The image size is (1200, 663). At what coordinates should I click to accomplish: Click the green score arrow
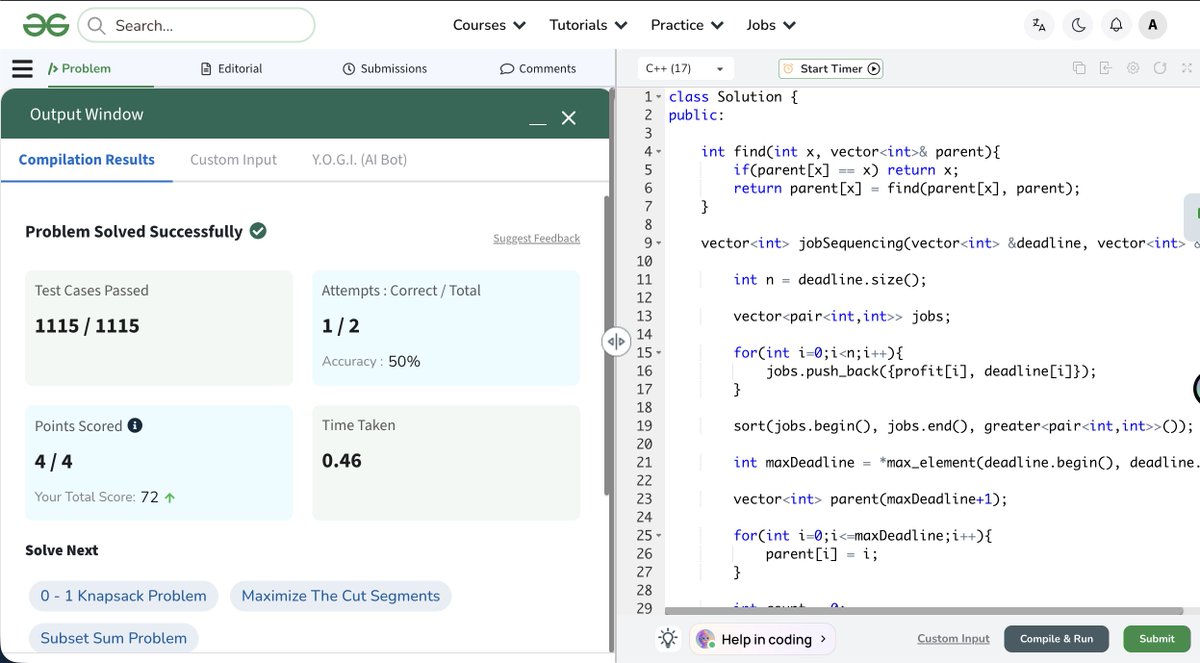pos(170,497)
